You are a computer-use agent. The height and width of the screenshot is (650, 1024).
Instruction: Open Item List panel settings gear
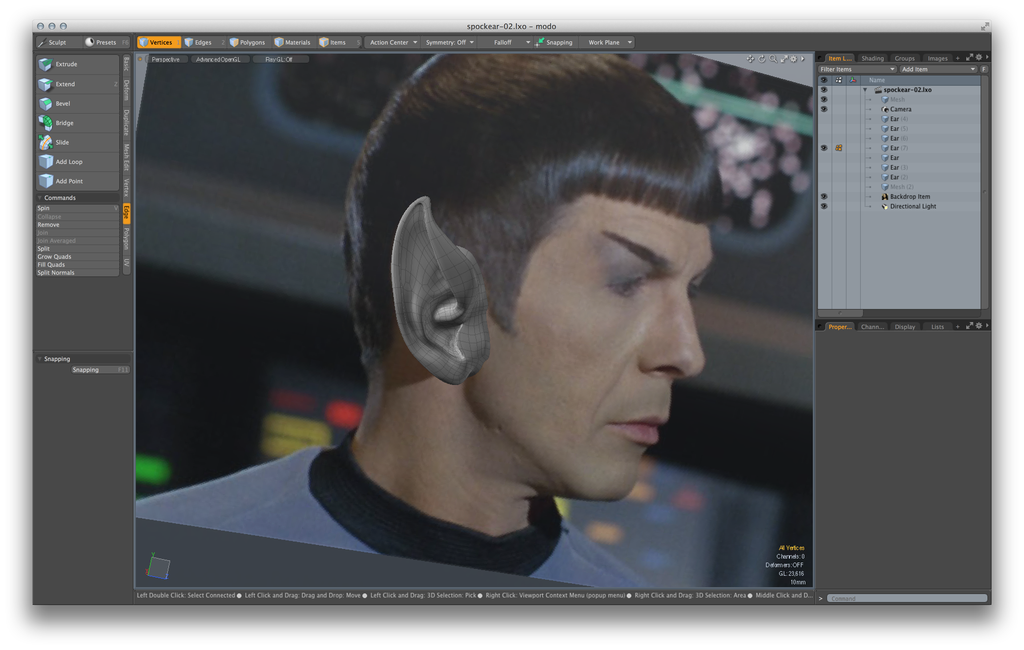click(x=979, y=57)
